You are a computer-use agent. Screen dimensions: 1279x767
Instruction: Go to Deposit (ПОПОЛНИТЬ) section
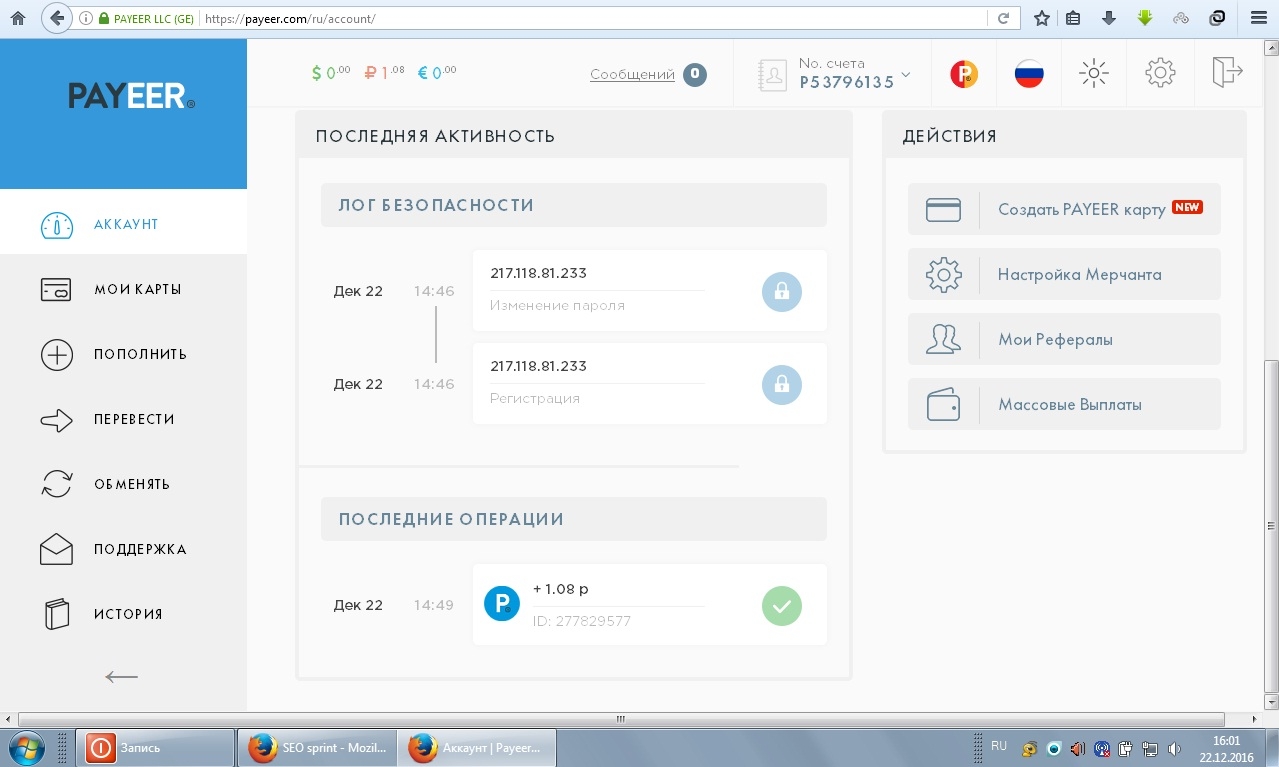click(123, 354)
